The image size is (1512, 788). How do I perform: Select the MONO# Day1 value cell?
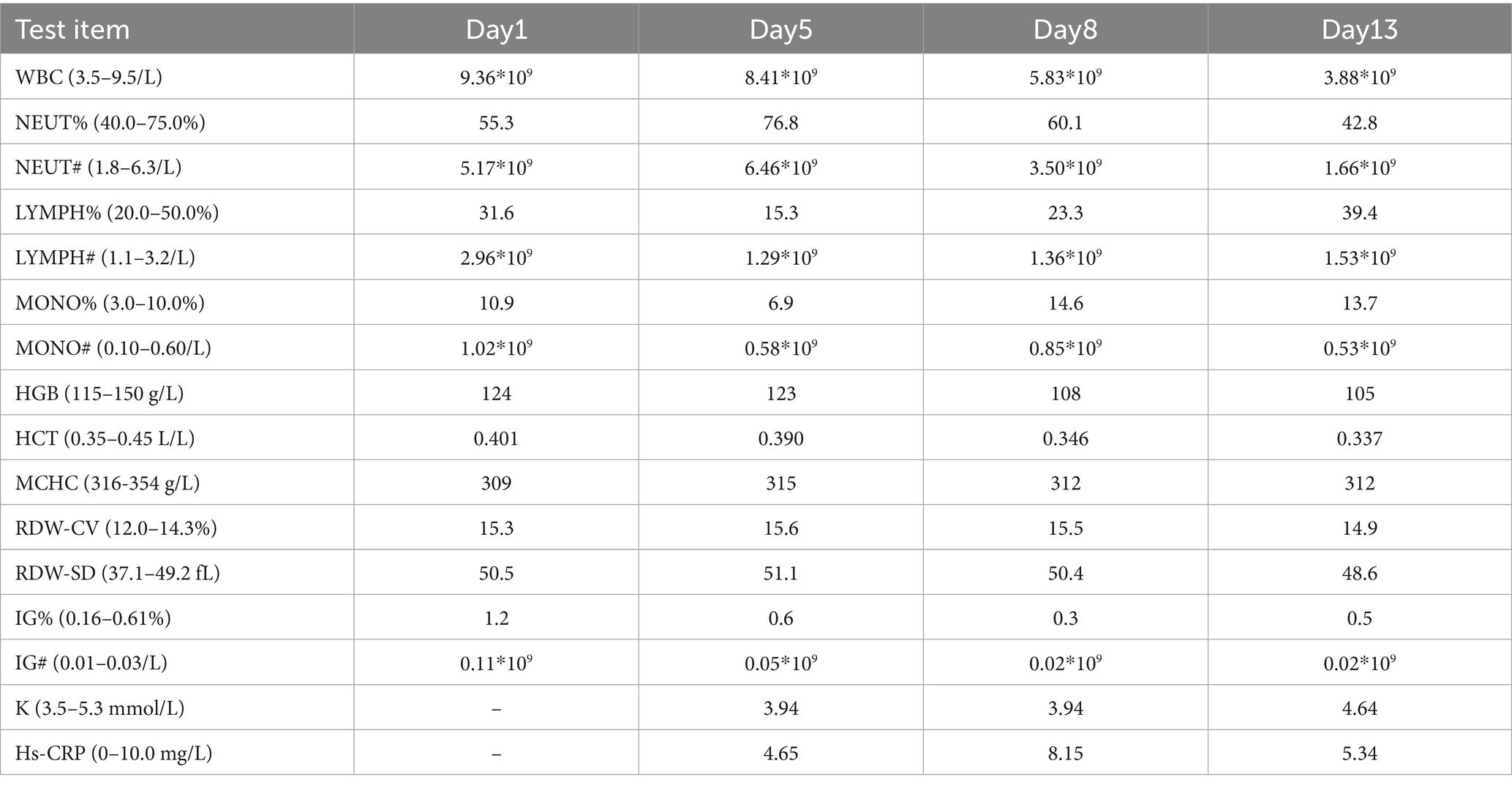(496, 348)
